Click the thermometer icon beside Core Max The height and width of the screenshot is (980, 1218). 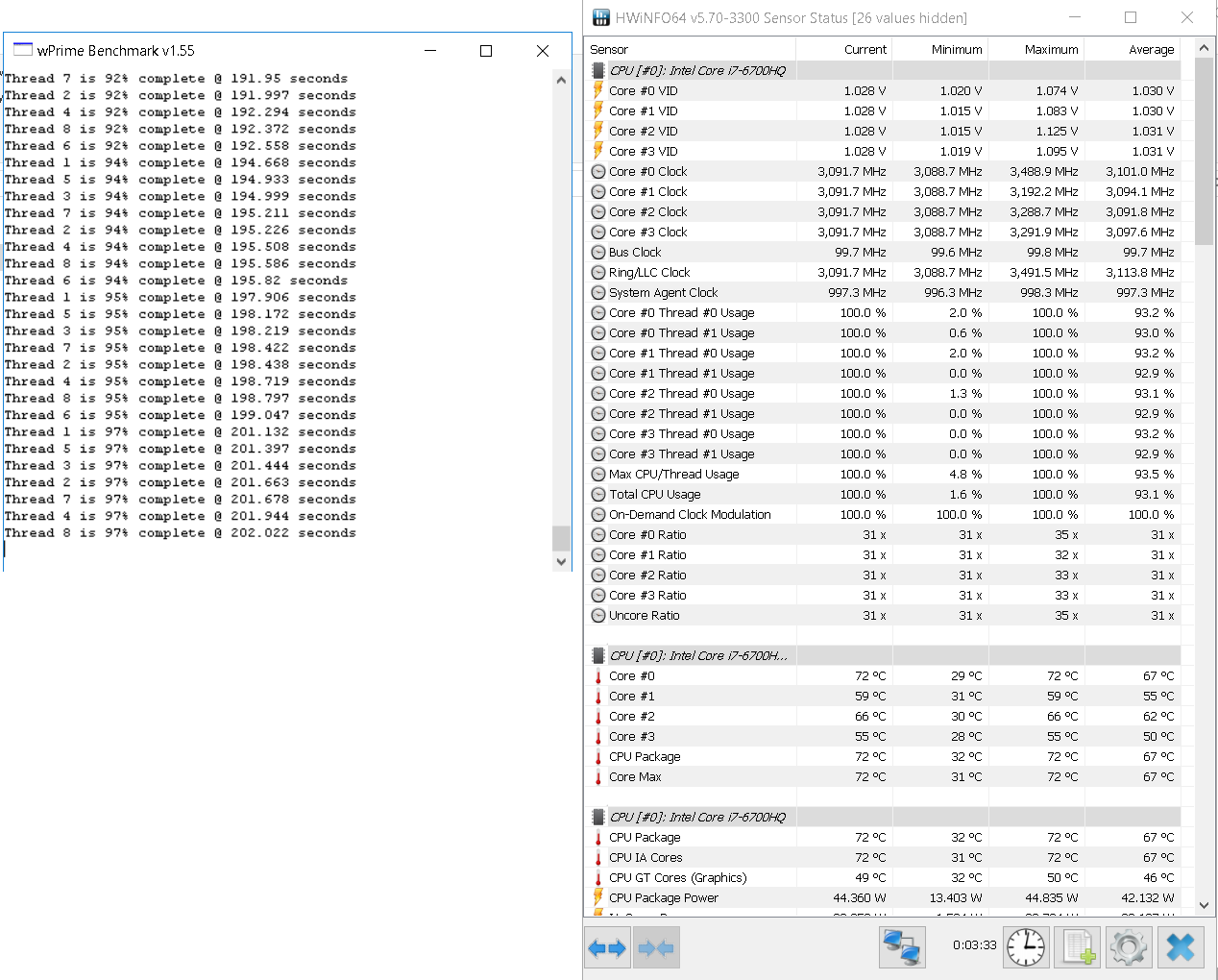[597, 776]
